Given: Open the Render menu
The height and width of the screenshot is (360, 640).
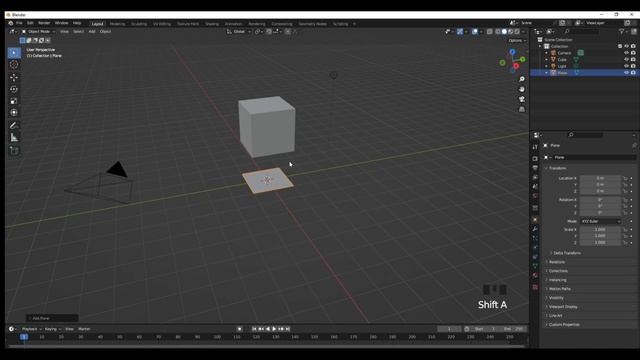Looking at the screenshot, I should (44, 23).
